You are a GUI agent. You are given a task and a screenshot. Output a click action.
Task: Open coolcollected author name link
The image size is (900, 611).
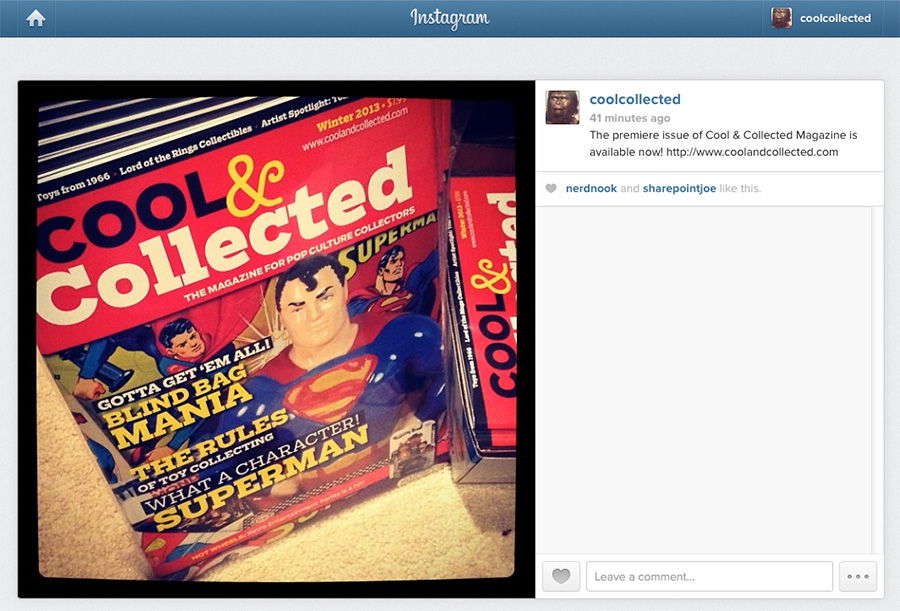(x=635, y=99)
